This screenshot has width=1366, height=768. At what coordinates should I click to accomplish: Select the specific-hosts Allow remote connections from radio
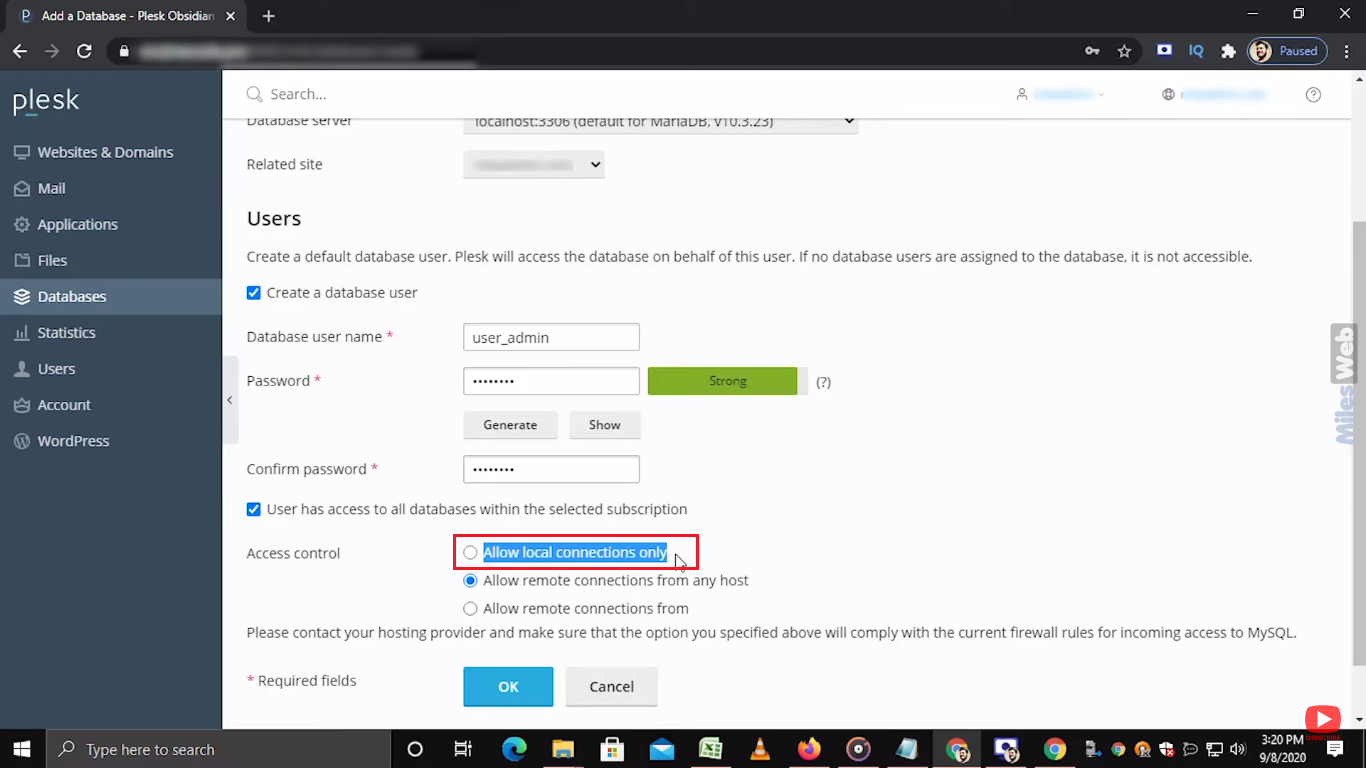pos(470,609)
